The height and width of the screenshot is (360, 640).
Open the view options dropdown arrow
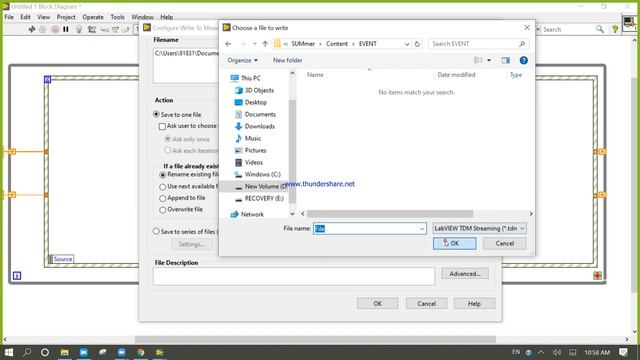[x=489, y=60]
